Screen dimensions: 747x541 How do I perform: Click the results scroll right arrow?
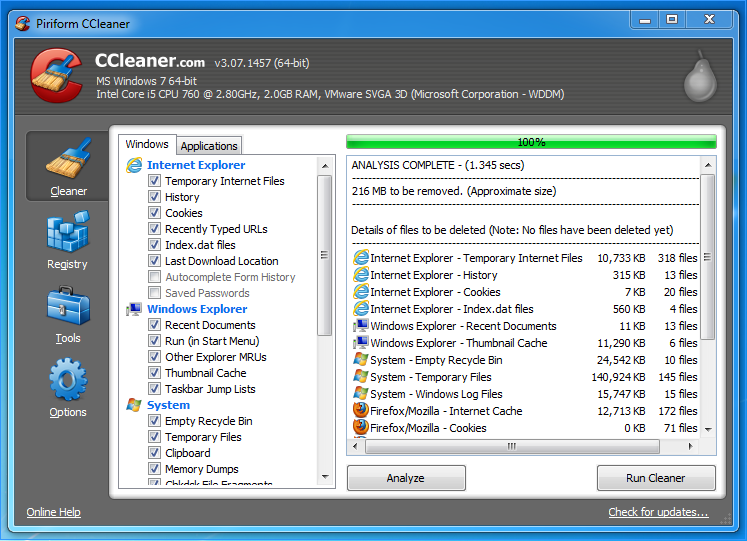click(x=691, y=446)
